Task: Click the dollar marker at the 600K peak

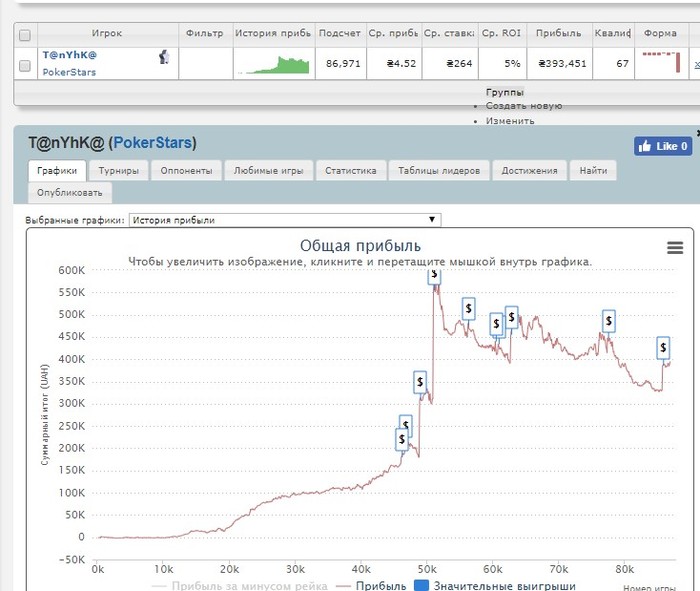Action: 434,275
